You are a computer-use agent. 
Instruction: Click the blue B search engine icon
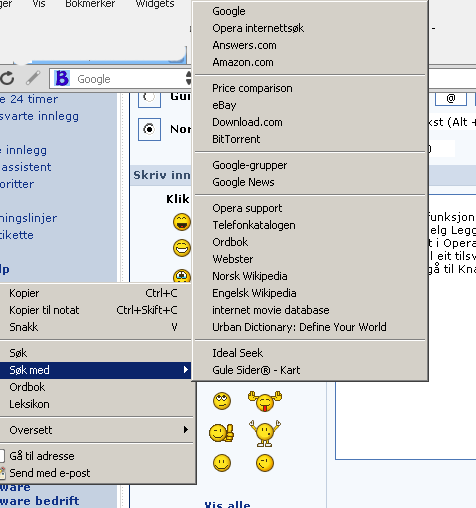62,78
